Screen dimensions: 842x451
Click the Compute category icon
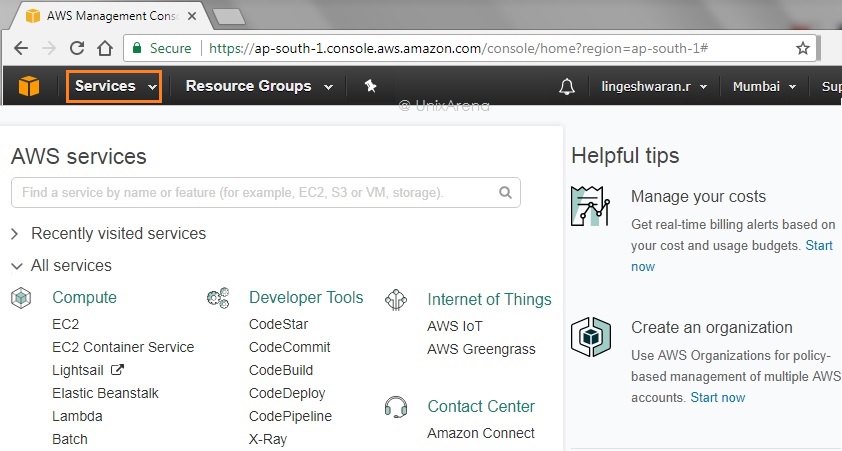pos(21,297)
